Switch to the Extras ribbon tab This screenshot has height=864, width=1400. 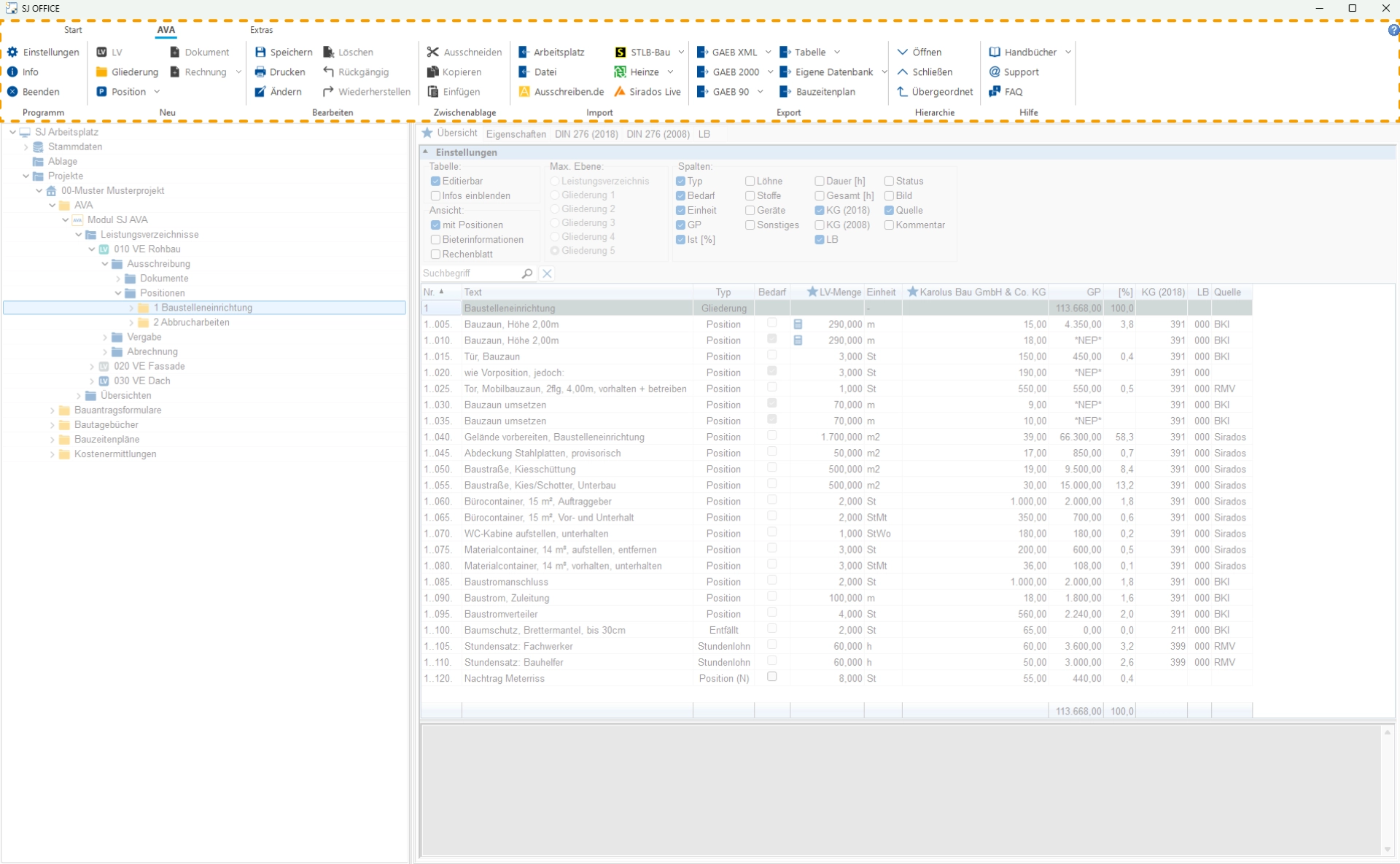[x=261, y=30]
